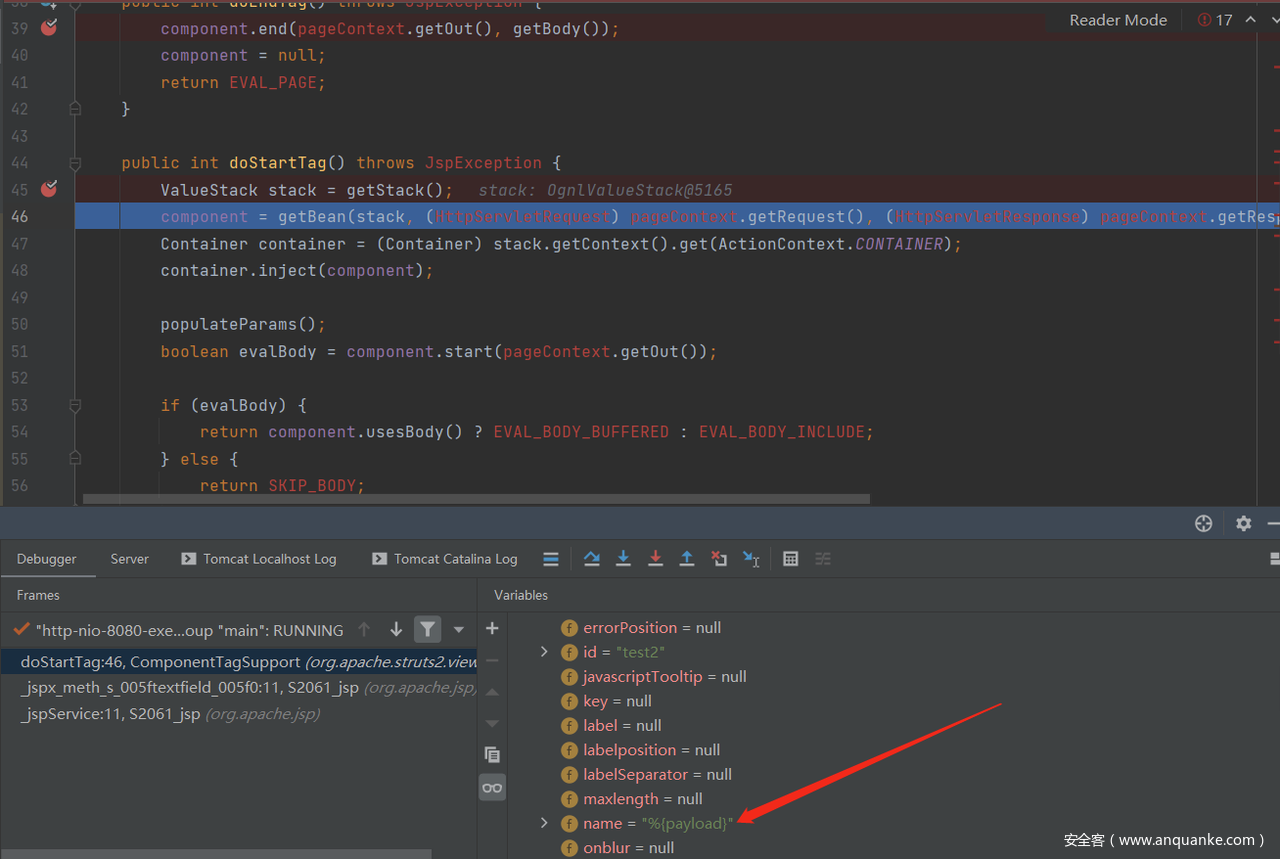The height and width of the screenshot is (859, 1280).
Task: Open the thread selector dropdown arrow
Action: coord(459,630)
